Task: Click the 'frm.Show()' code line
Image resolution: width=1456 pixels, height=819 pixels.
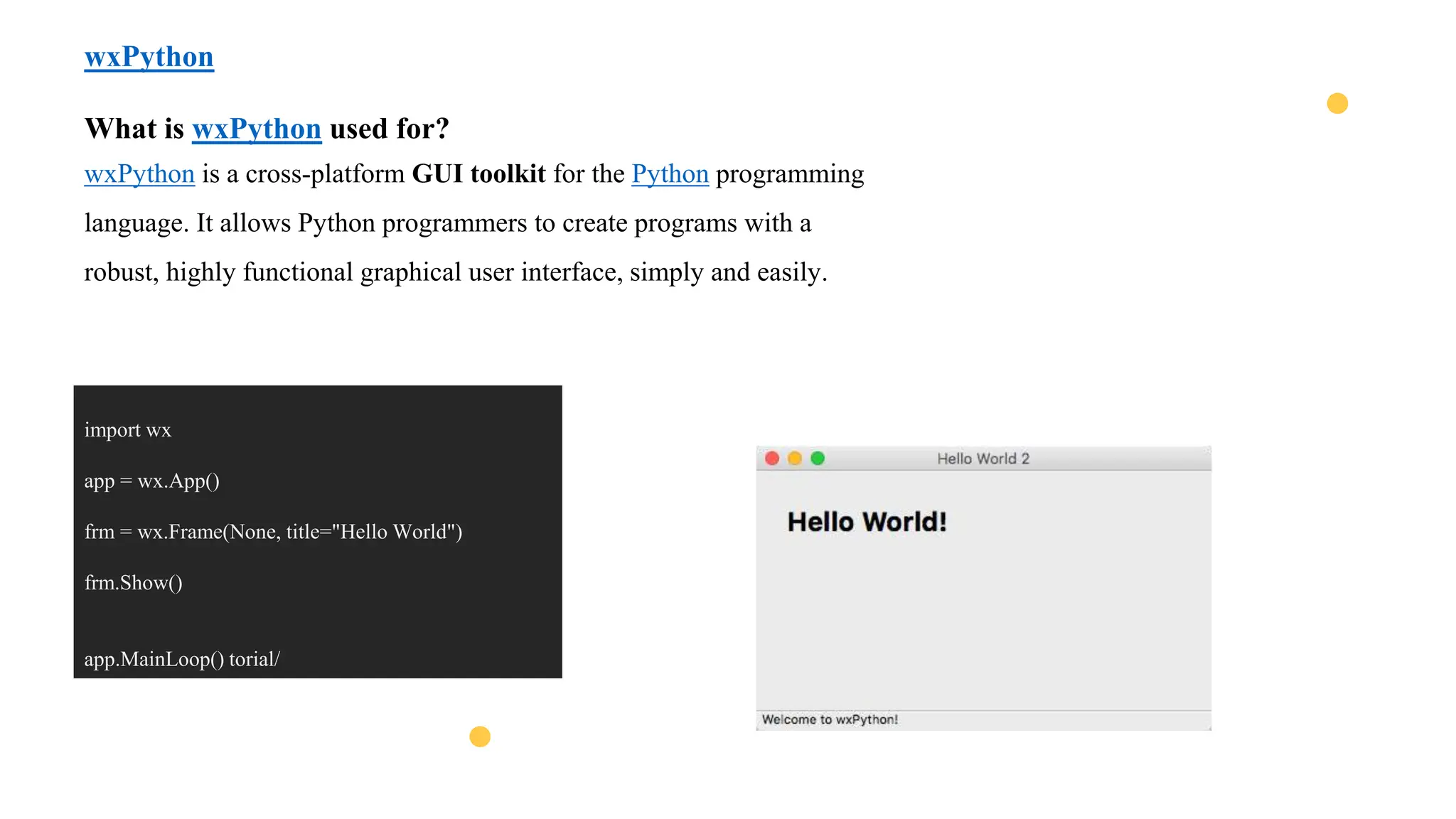Action: (134, 583)
